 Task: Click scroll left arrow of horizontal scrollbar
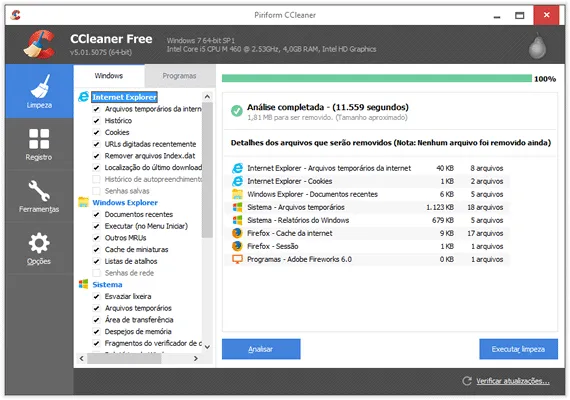[82, 359]
